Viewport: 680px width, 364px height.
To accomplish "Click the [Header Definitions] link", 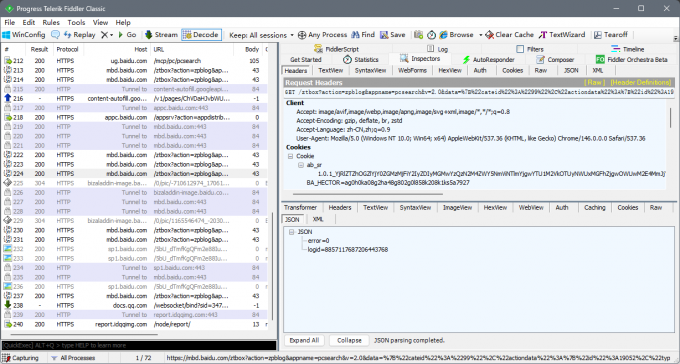I will (641, 82).
